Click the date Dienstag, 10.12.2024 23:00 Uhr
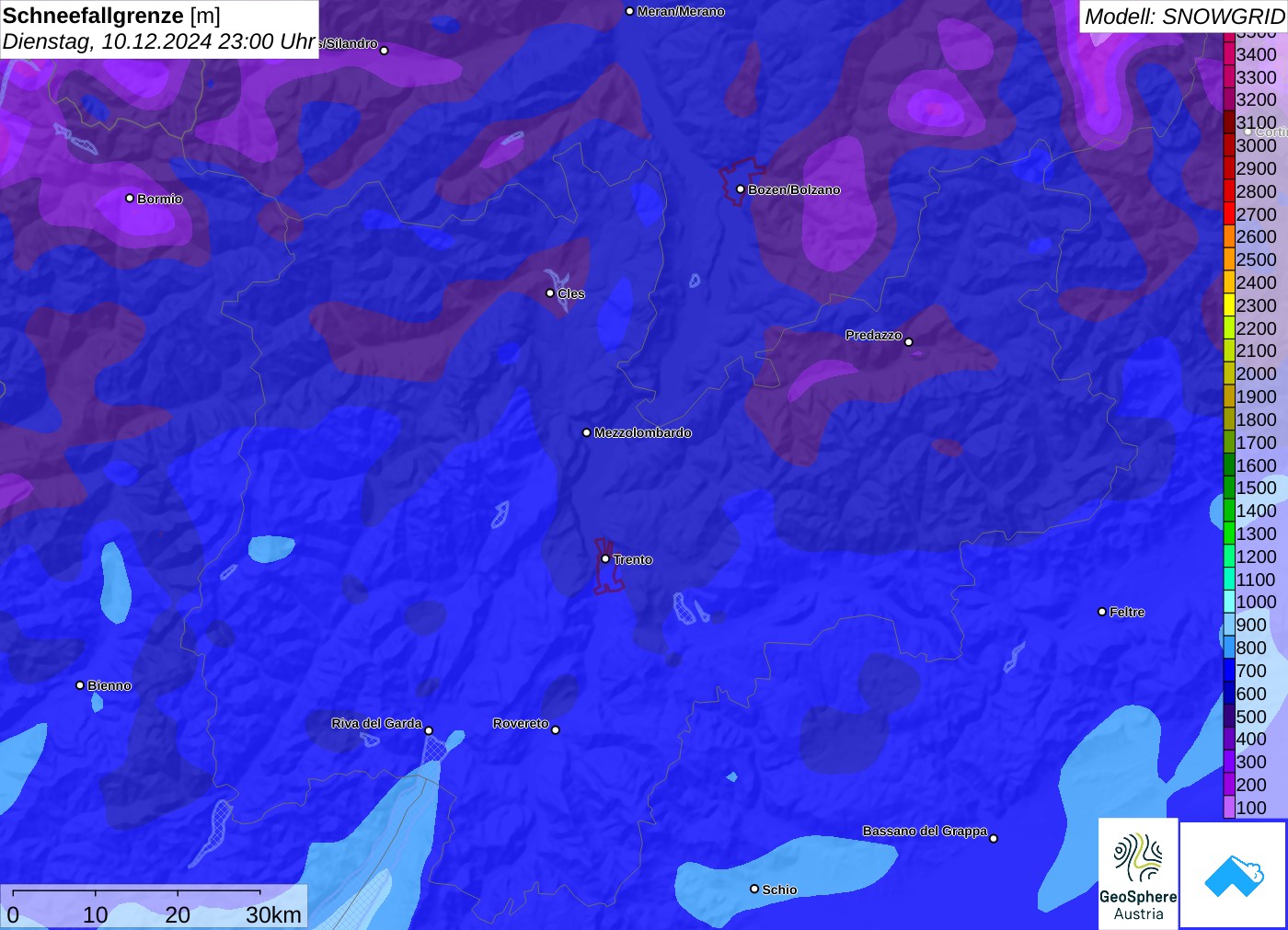1288x930 pixels. pyautogui.click(x=159, y=41)
